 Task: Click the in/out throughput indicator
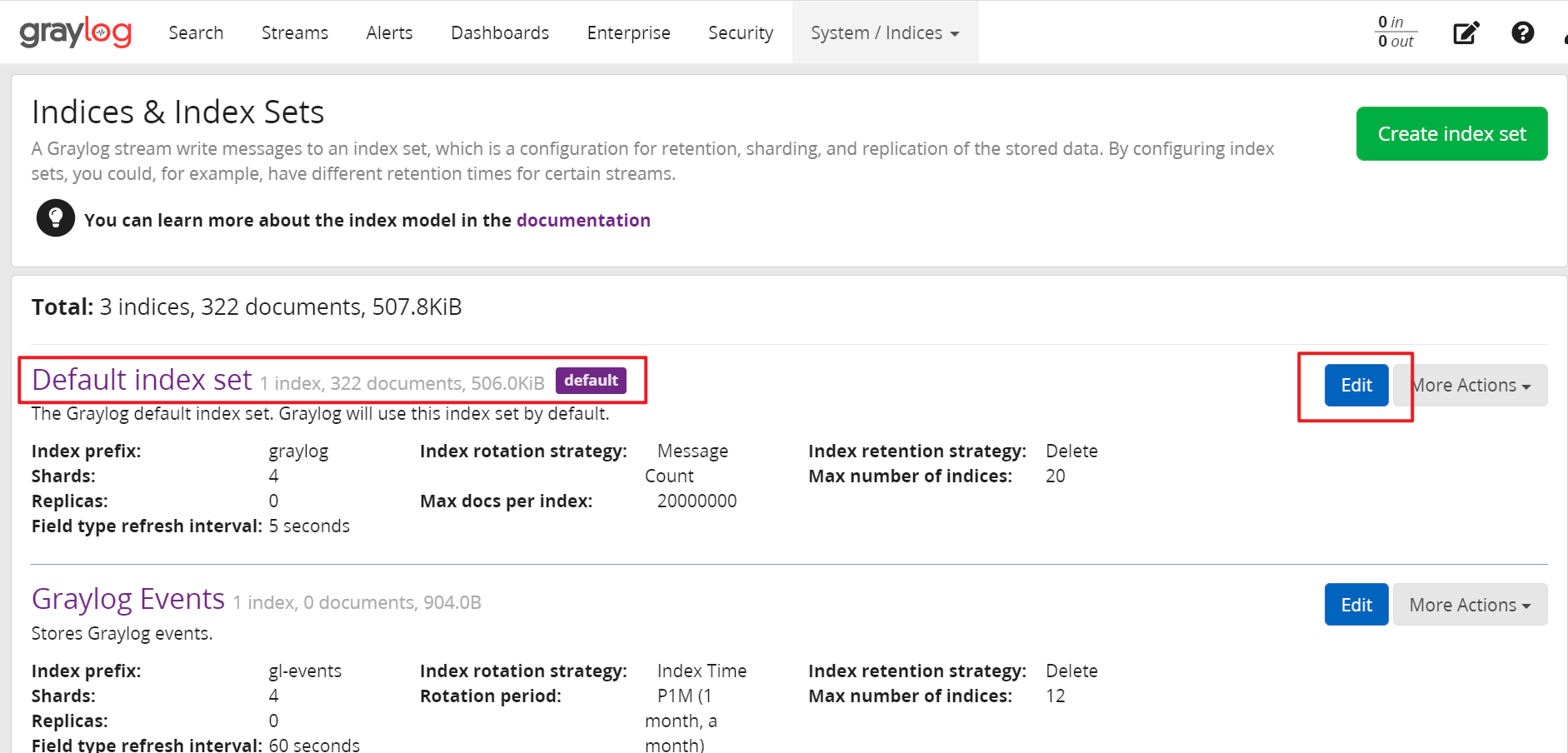1396,32
